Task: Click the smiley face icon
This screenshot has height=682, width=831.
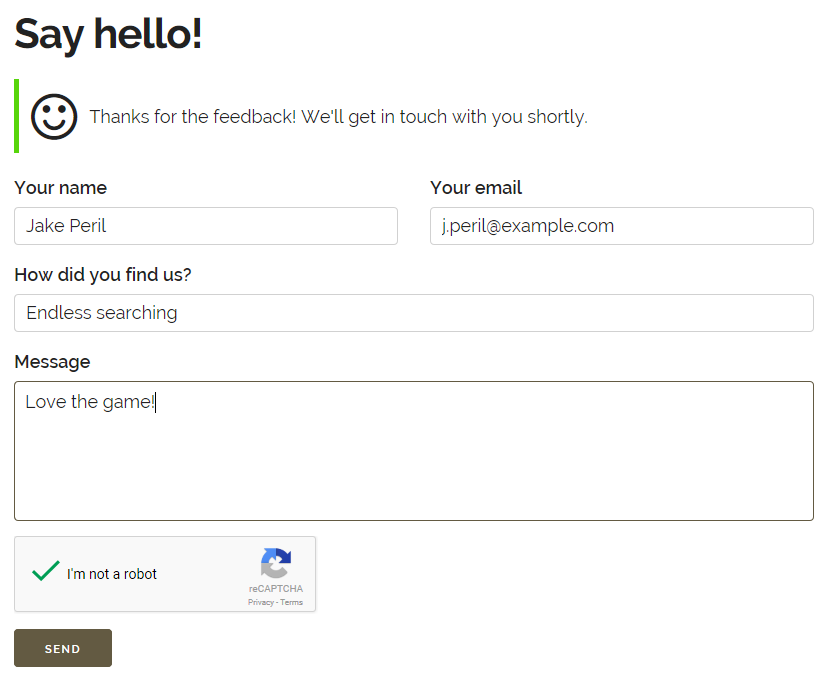Action: [54, 117]
